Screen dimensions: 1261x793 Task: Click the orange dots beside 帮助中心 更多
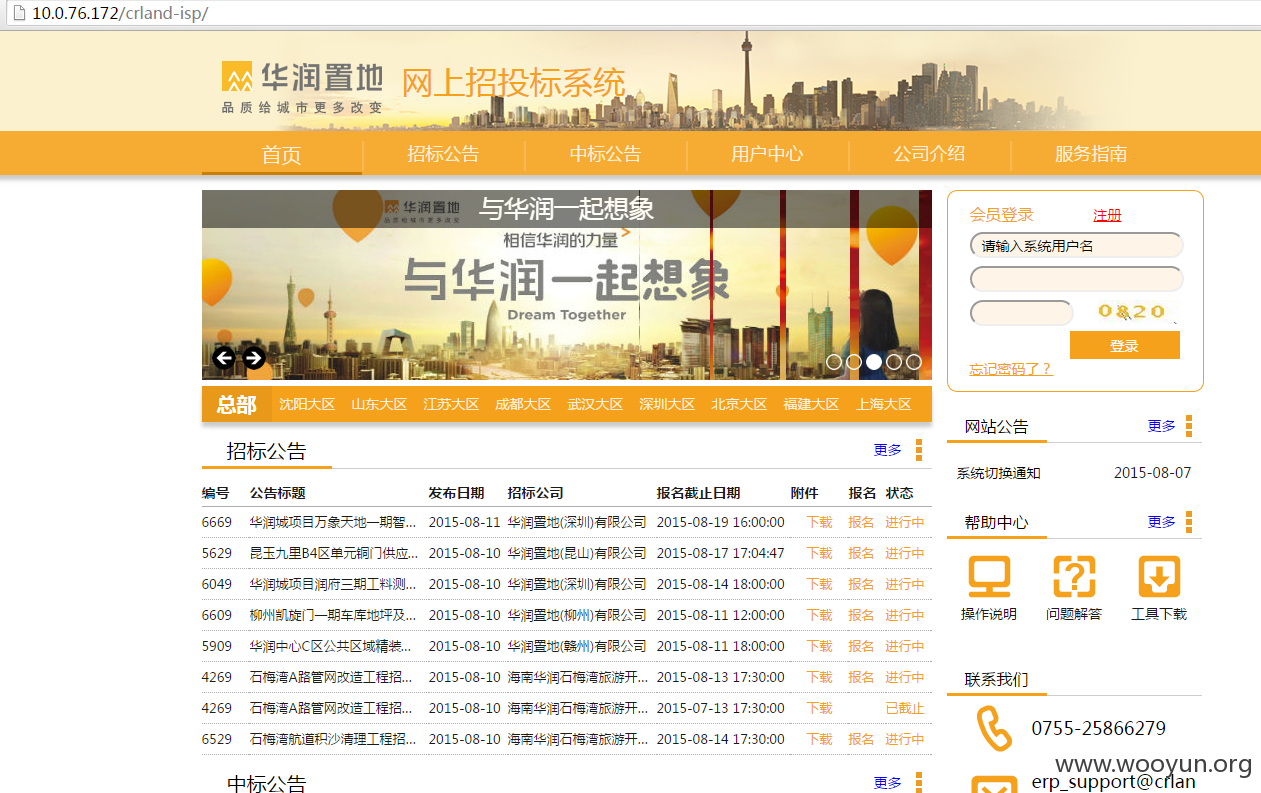[1189, 522]
